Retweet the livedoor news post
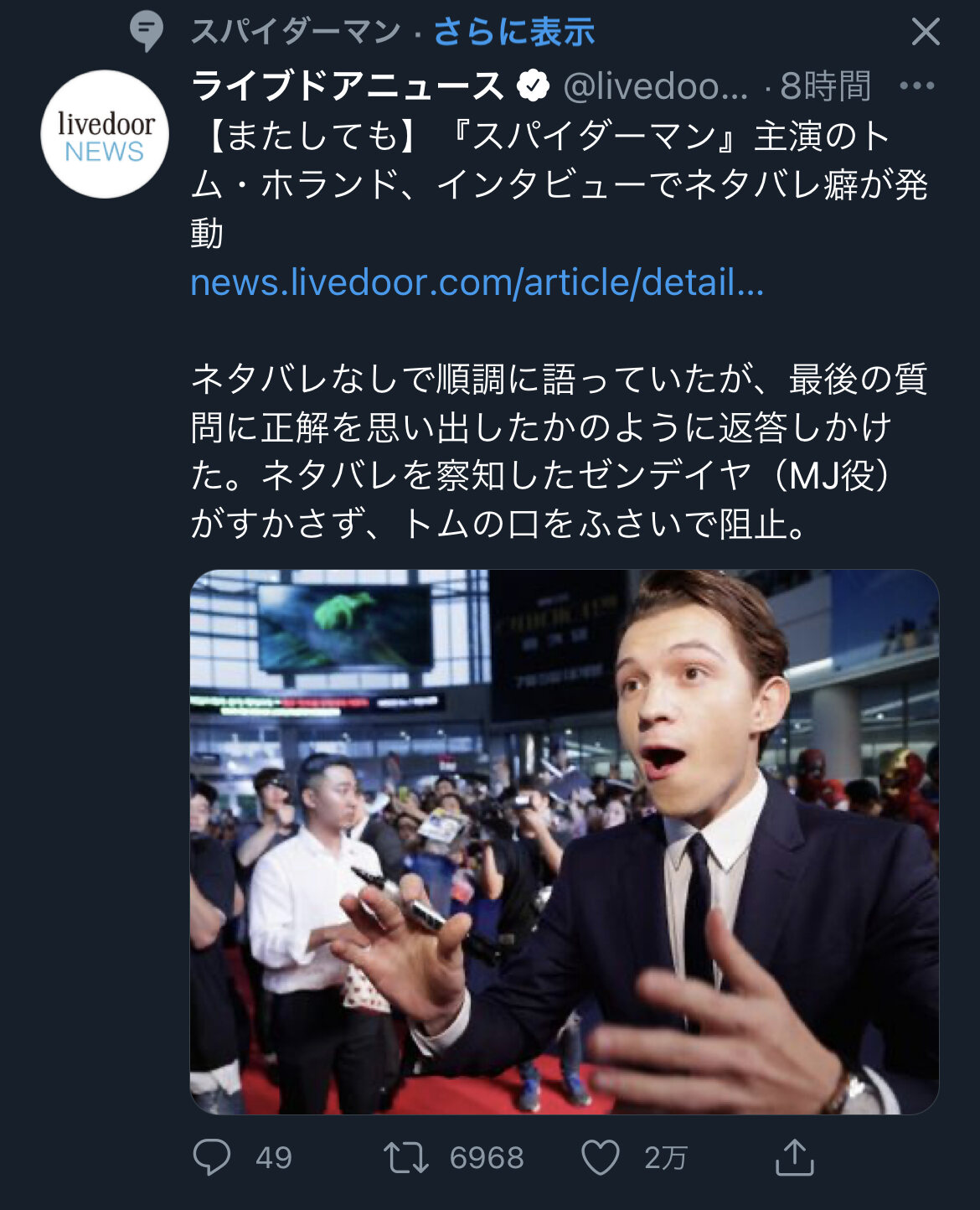980x1210 pixels. coord(406,1158)
